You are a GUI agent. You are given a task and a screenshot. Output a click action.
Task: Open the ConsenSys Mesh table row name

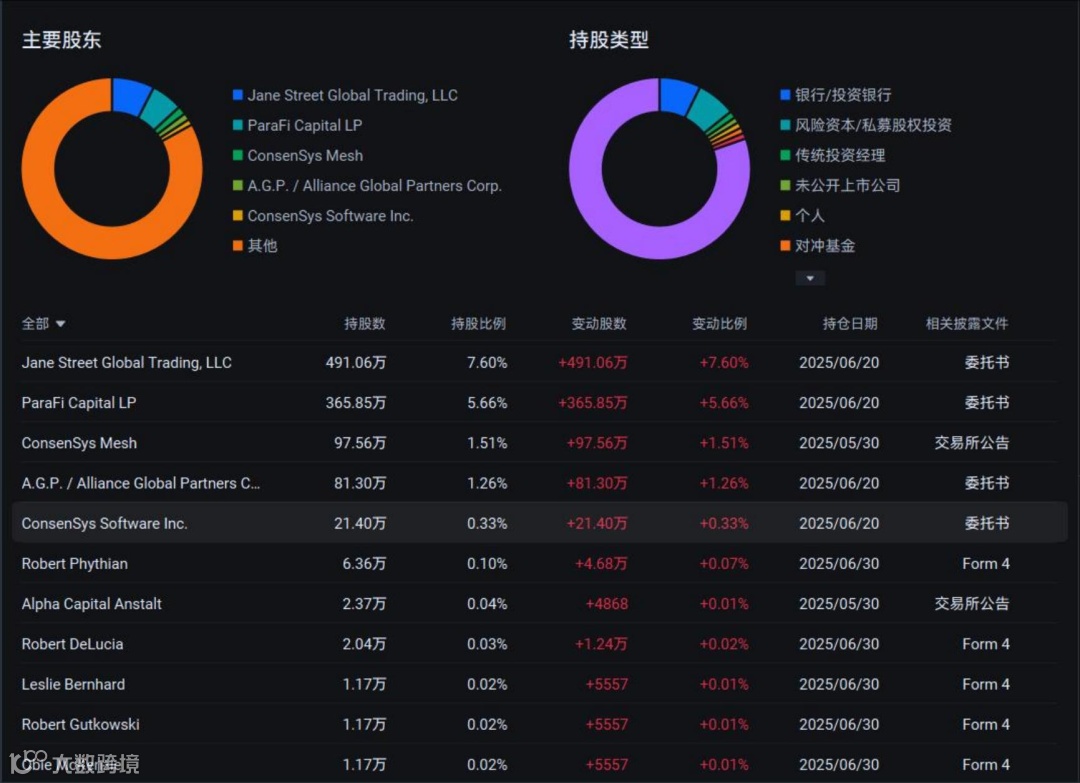point(79,443)
